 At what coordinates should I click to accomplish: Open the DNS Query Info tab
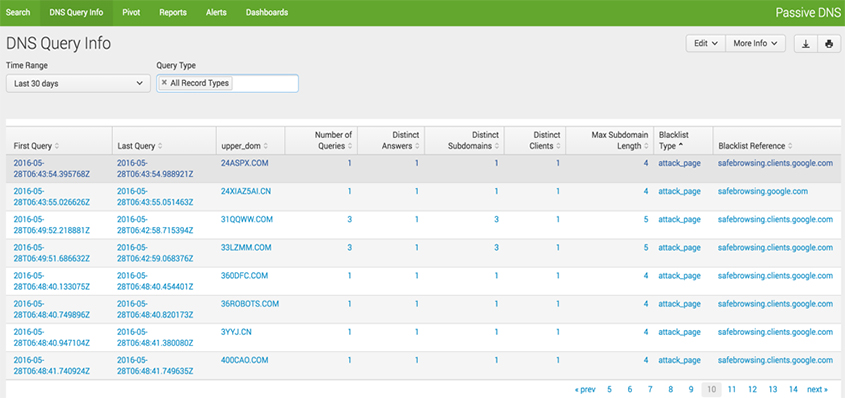click(76, 12)
